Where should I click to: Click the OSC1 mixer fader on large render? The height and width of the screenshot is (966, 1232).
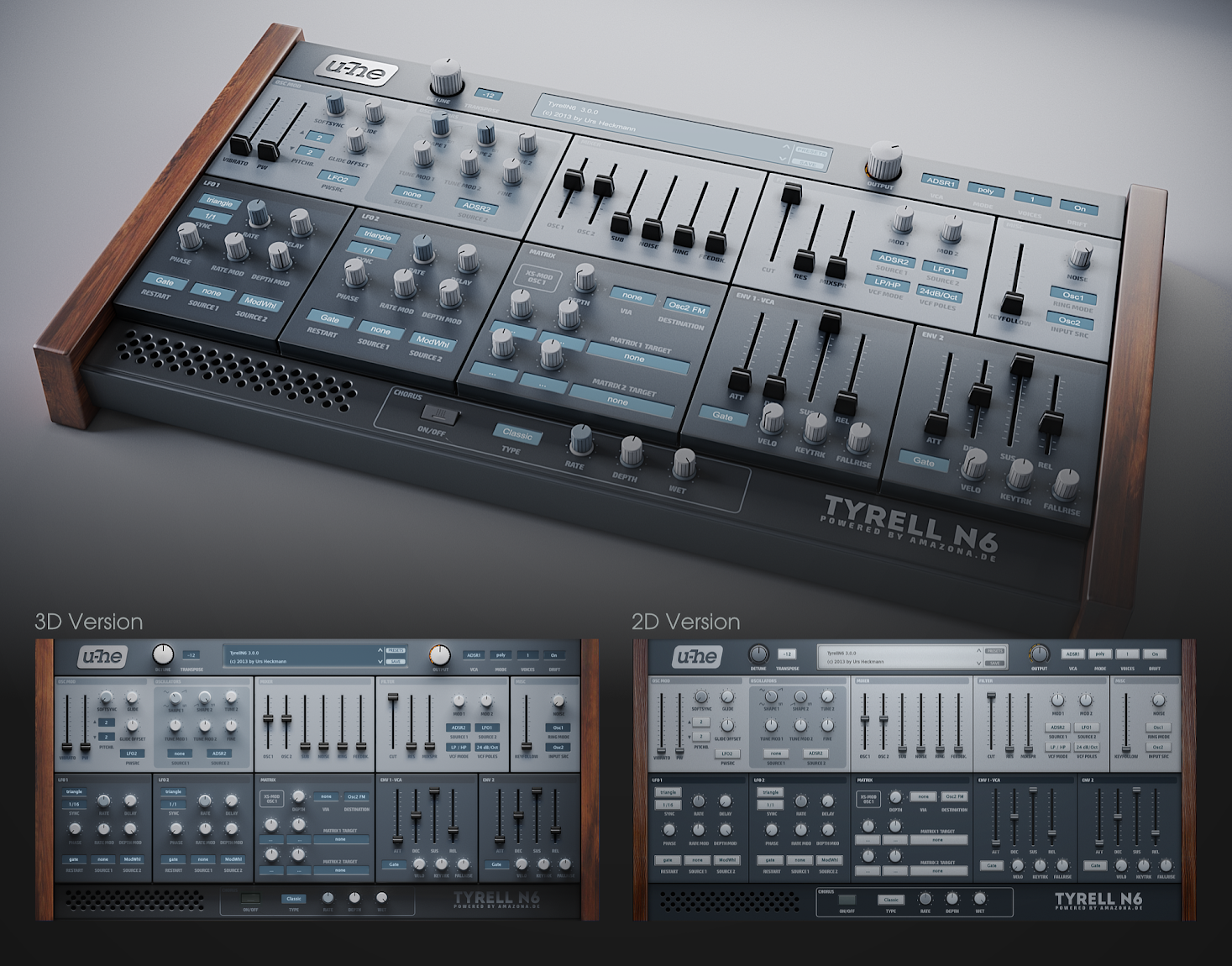coord(574,179)
